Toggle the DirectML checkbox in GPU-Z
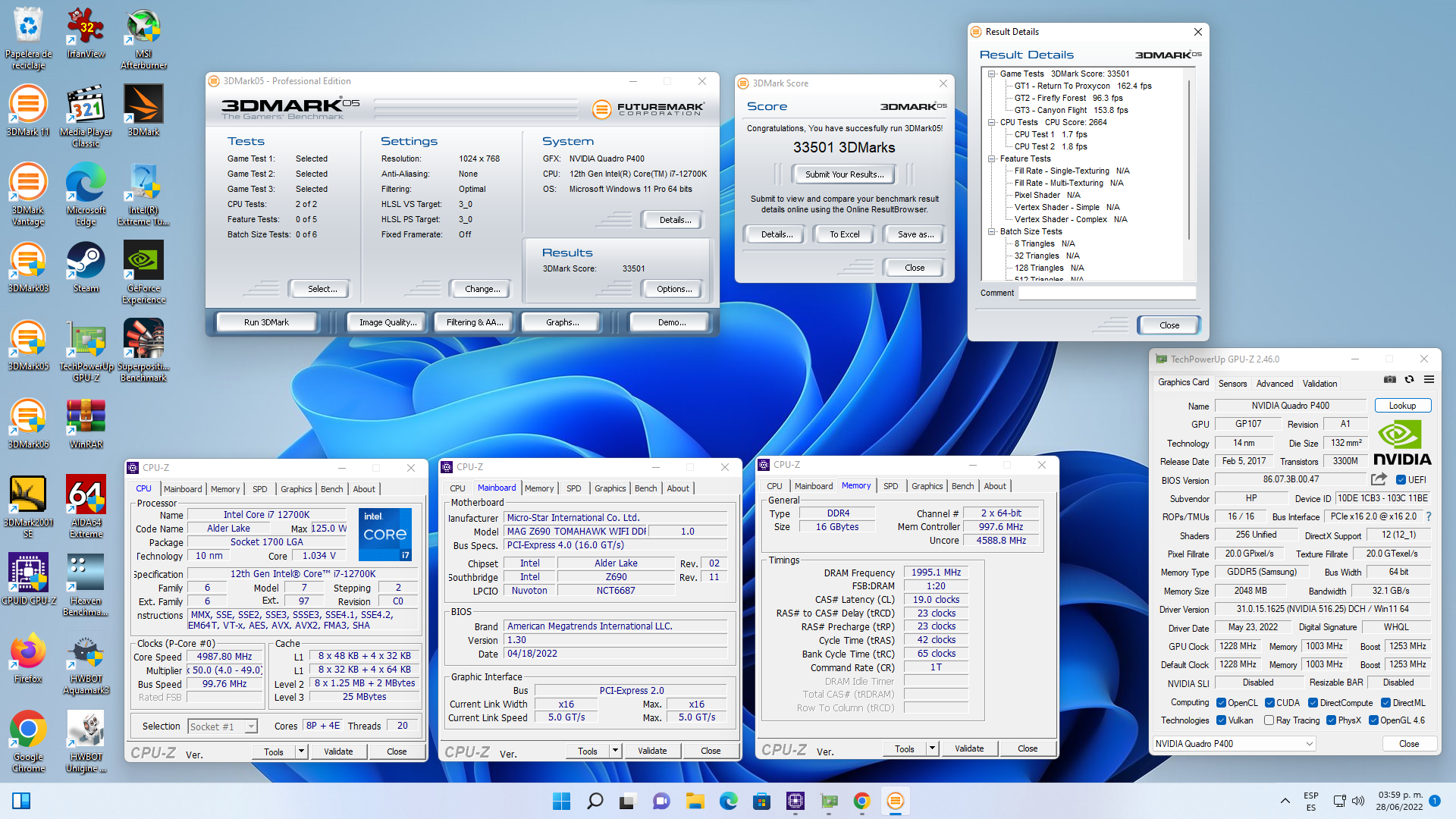Viewport: 1456px width, 819px height. [x=1385, y=703]
